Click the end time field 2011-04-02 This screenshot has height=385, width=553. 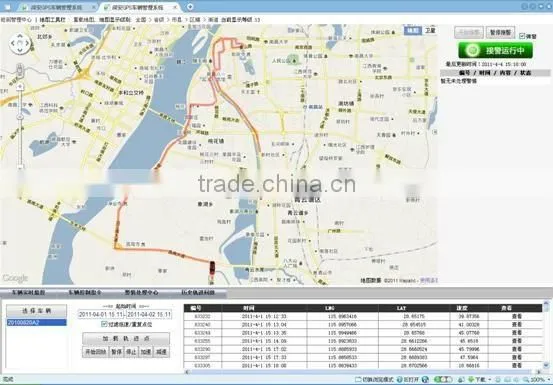click(149, 314)
